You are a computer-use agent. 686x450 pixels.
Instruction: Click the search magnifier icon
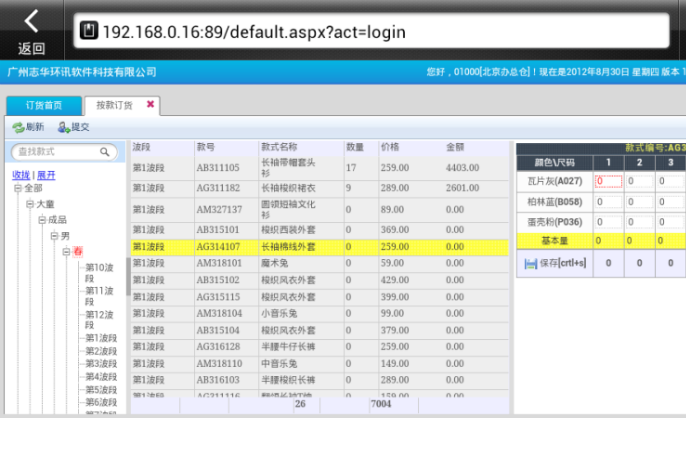coord(106,152)
